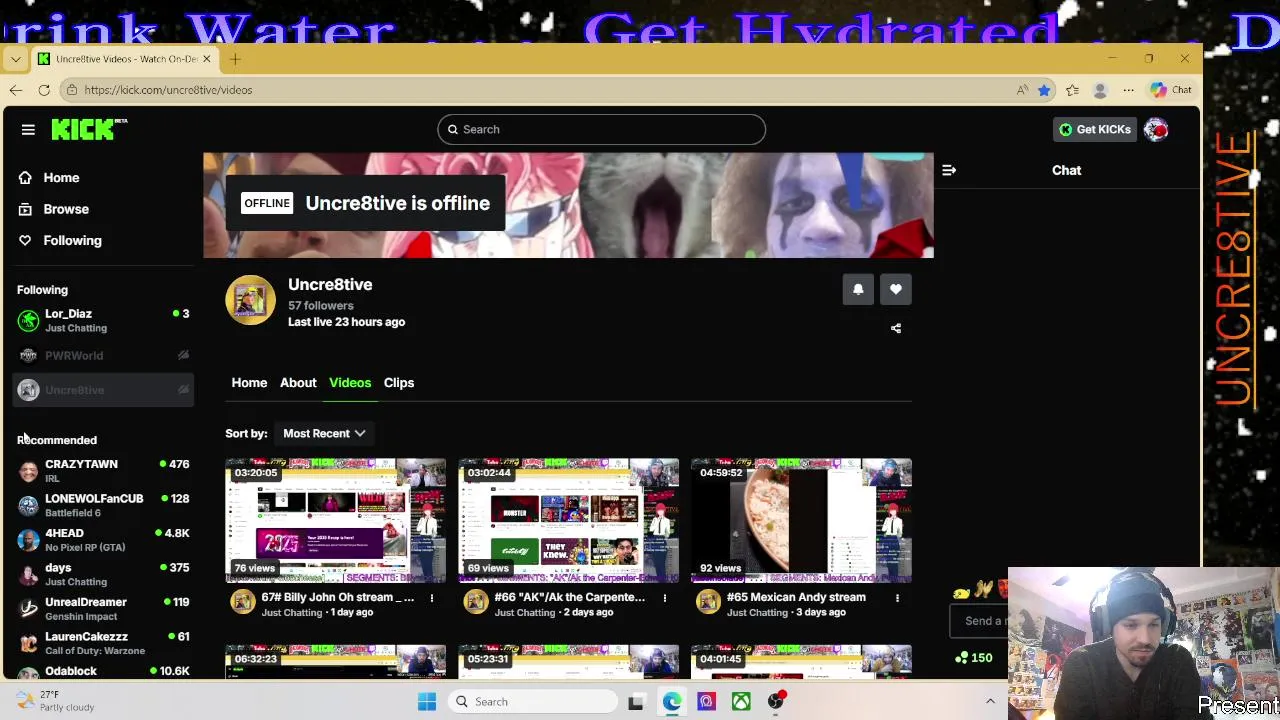The width and height of the screenshot is (1280, 720).
Task: Open the browser Favorites list
Action: pos(1072,90)
